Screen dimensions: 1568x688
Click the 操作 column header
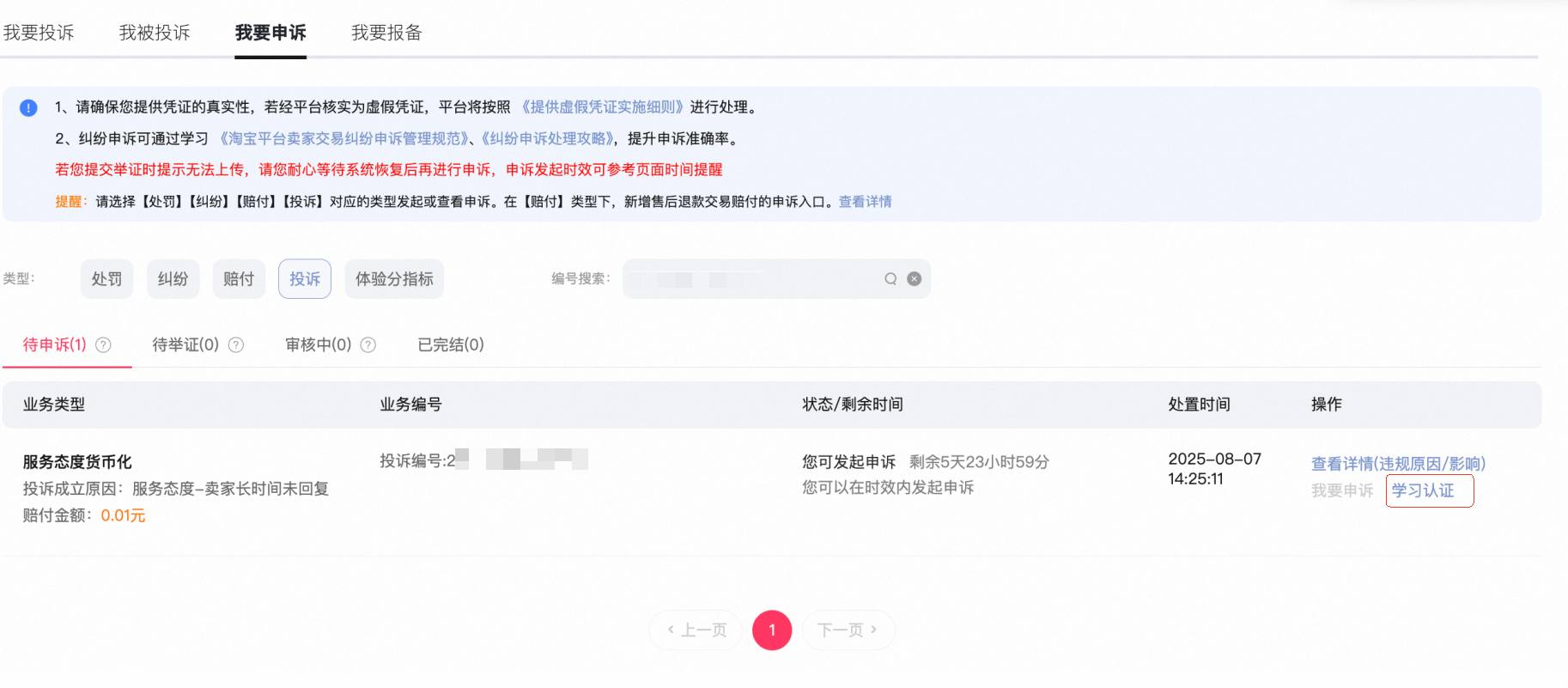[1327, 405]
